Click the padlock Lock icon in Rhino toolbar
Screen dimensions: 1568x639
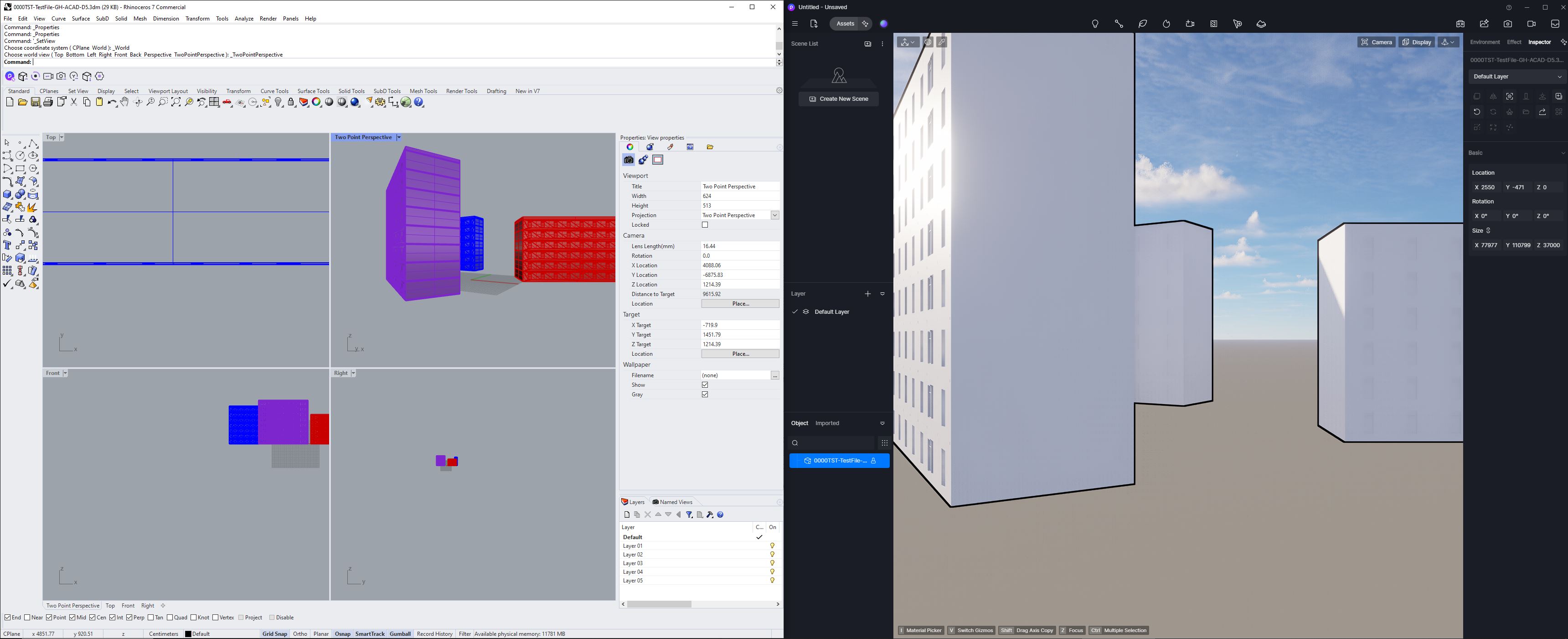tap(291, 102)
